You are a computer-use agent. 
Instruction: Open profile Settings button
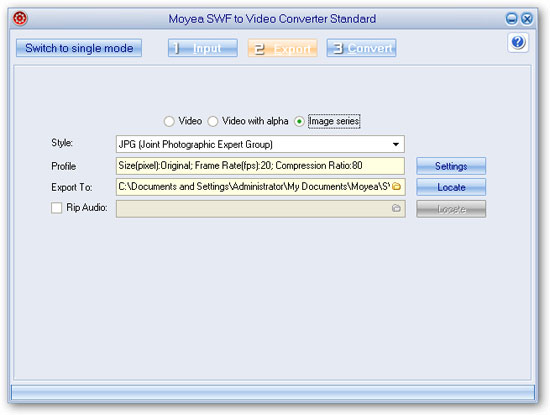tap(451, 166)
